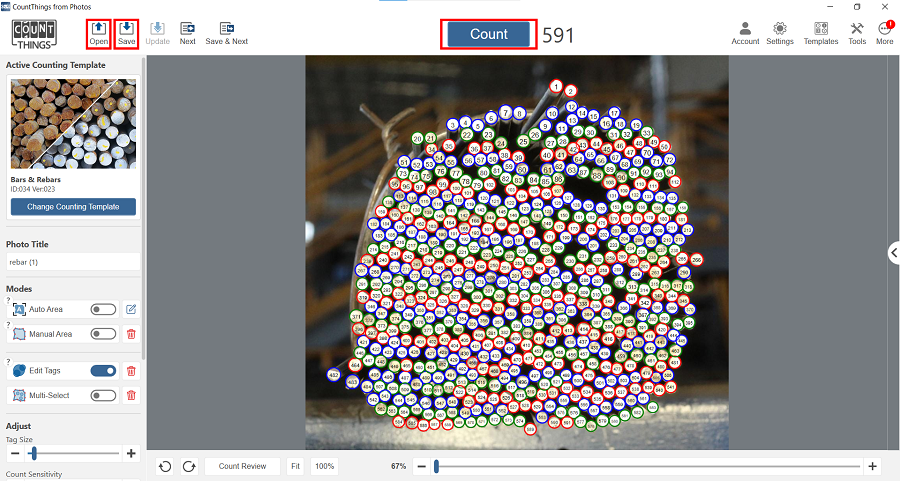Click the Photo Title input field

click(72, 262)
